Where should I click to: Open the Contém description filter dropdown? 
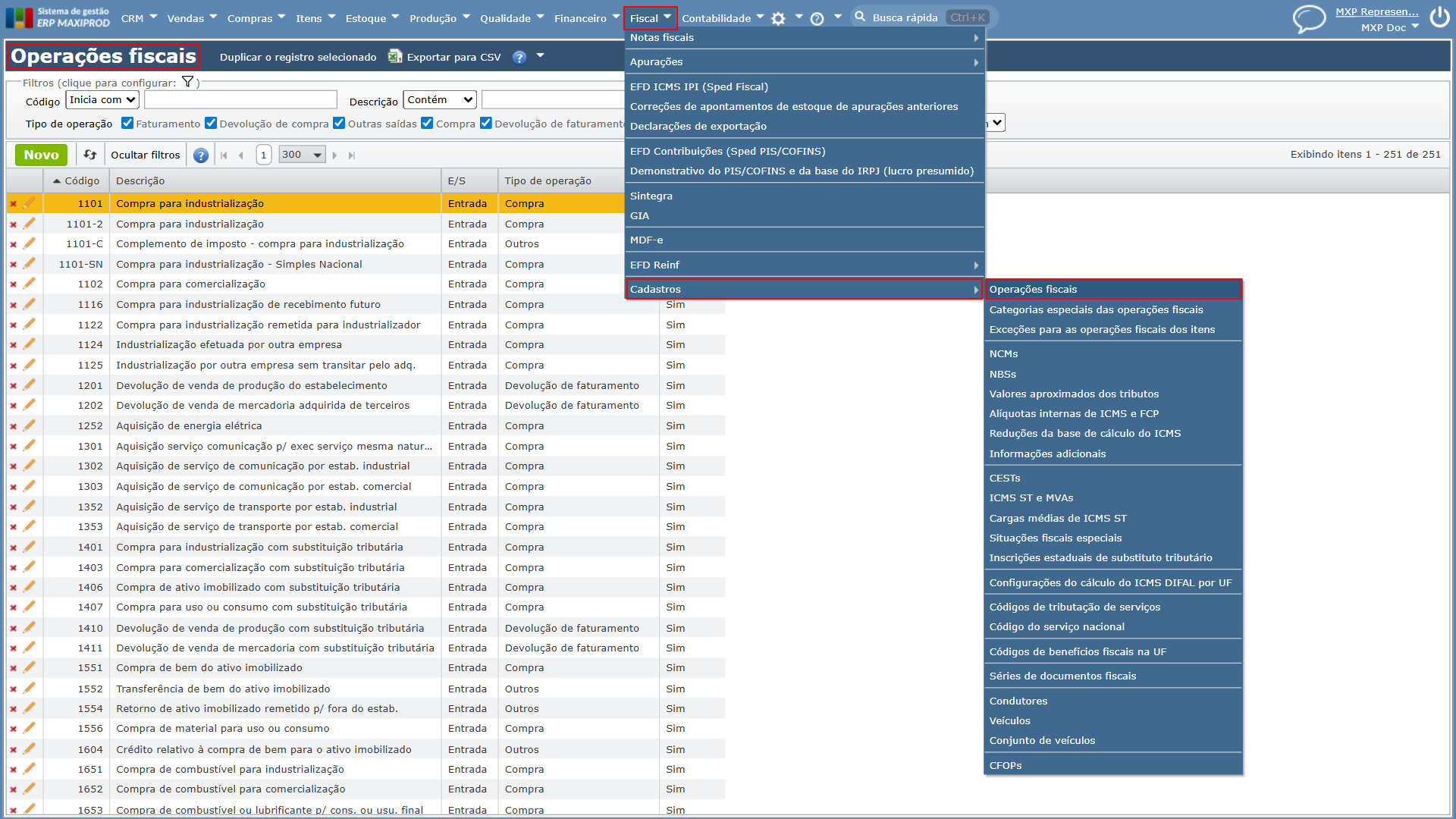pos(440,99)
